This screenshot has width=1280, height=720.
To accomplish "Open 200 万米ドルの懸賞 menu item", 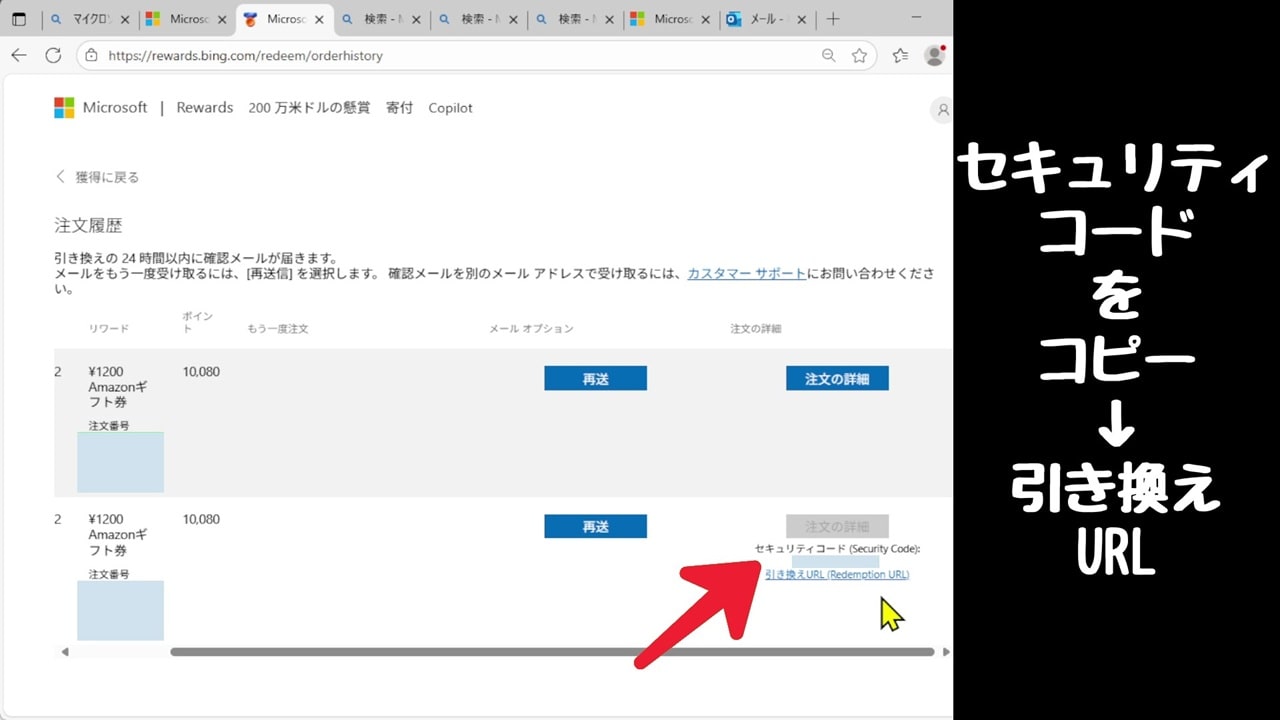I will [x=309, y=108].
